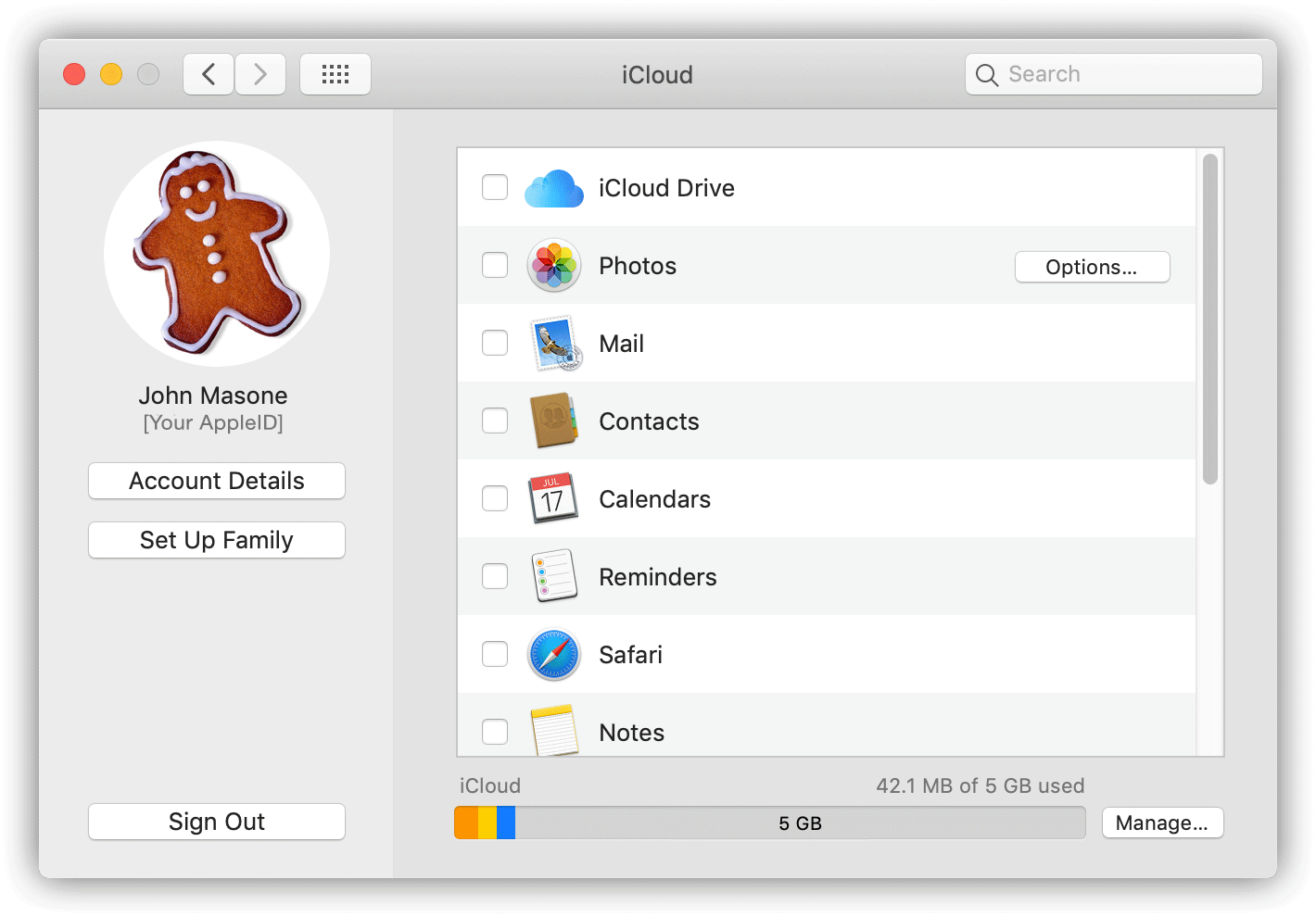
Task: Click the Safari compass icon
Action: tap(554, 655)
